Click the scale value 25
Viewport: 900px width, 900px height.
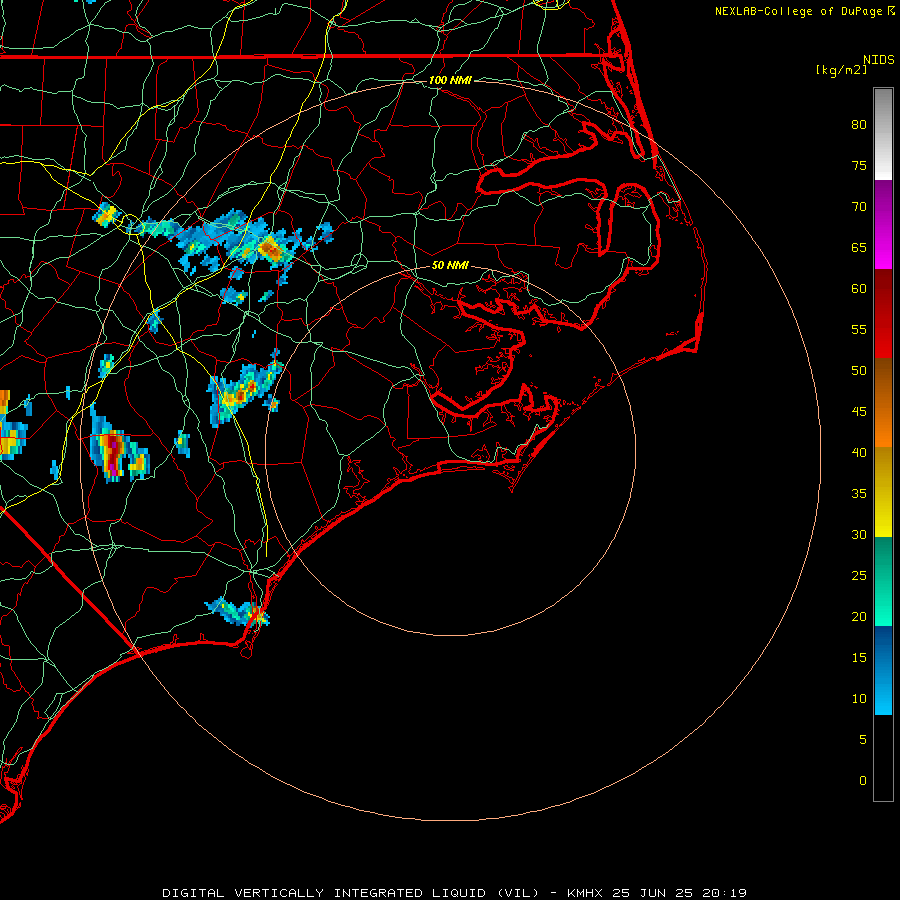pyautogui.click(x=859, y=576)
